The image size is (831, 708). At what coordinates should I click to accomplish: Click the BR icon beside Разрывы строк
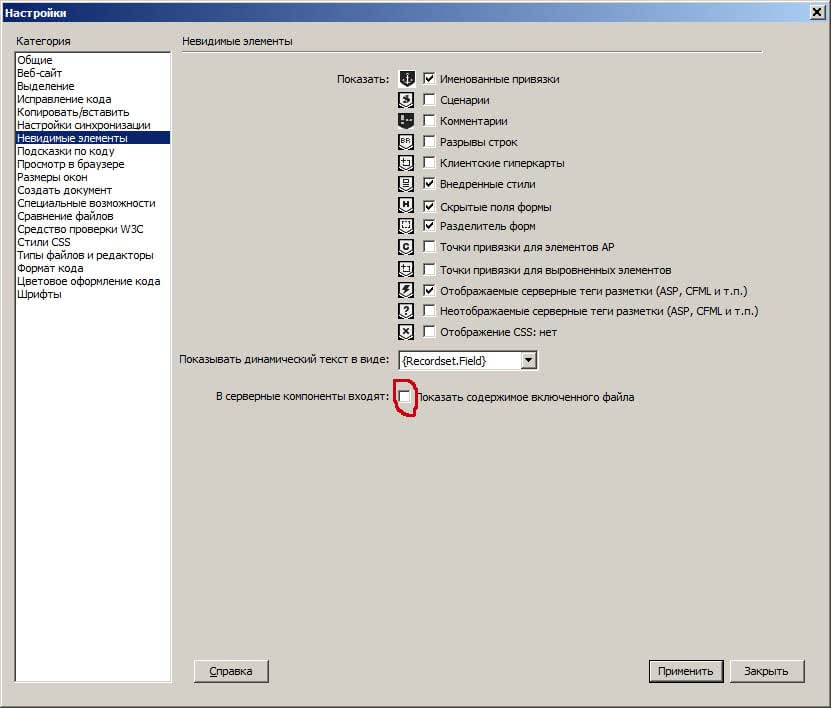click(x=406, y=141)
